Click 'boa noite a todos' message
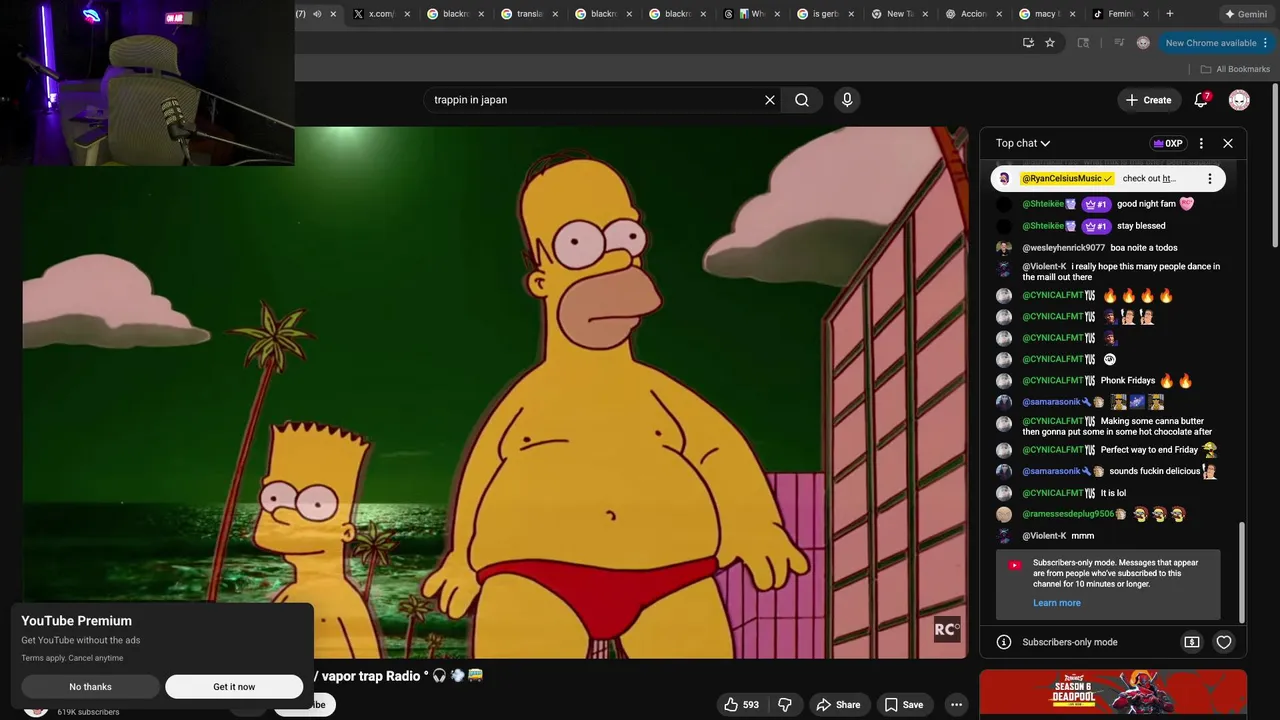1280x720 pixels. (1144, 248)
